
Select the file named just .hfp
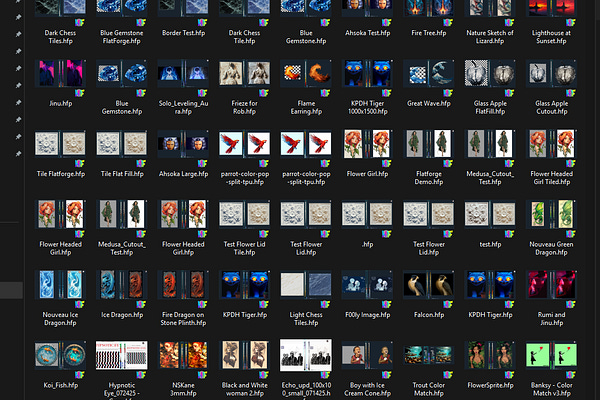(x=367, y=224)
